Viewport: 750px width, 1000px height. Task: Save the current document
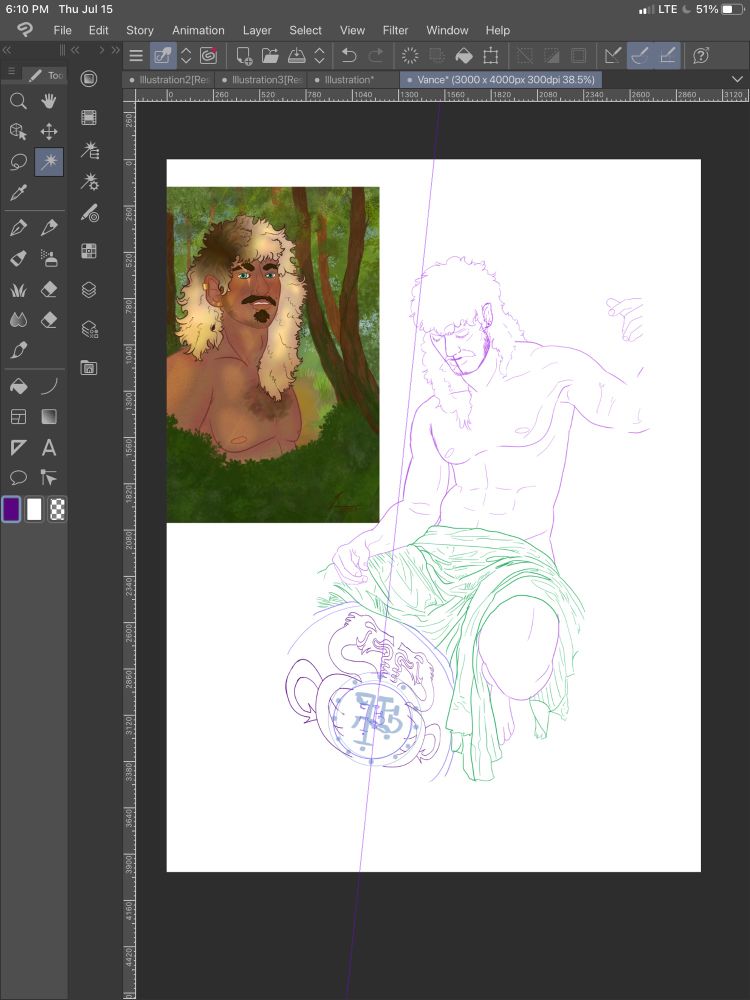(297, 55)
